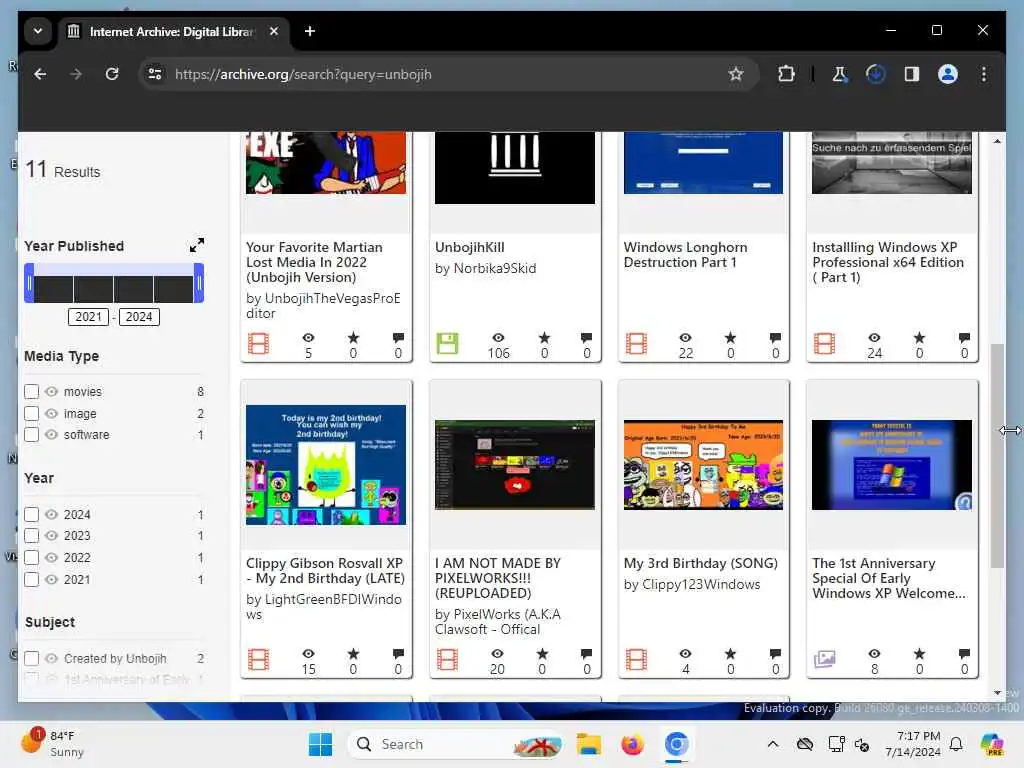Click the Clippy Gibson Rosvall XP thumbnail
The width and height of the screenshot is (1024, 768).
326,464
